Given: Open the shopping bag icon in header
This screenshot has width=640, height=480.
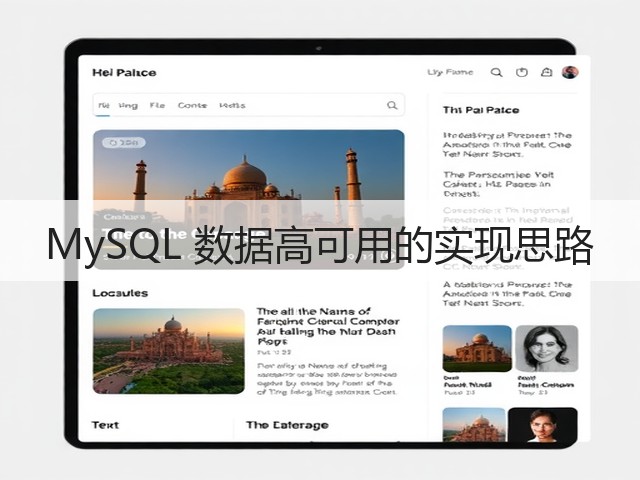Looking at the screenshot, I should [x=547, y=73].
